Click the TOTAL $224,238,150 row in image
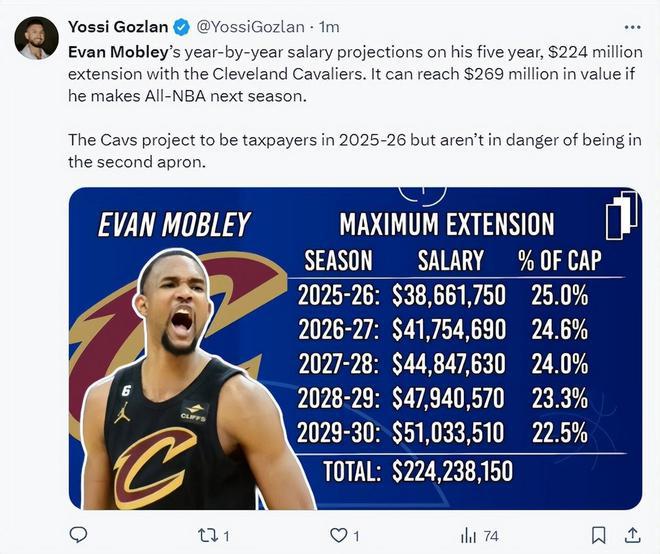The width and height of the screenshot is (660, 554). 418,471
